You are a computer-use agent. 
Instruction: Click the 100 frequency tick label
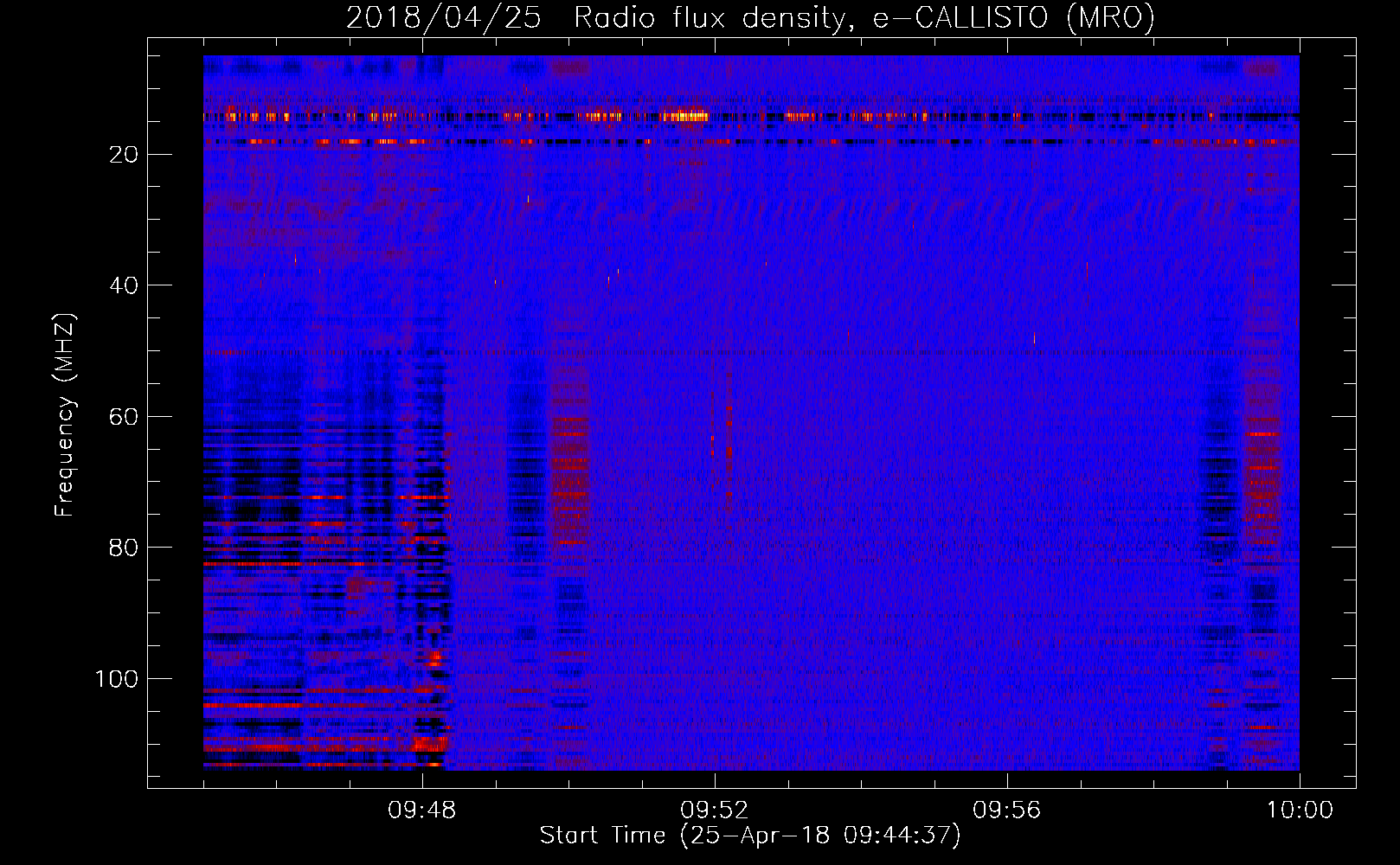coord(117,679)
